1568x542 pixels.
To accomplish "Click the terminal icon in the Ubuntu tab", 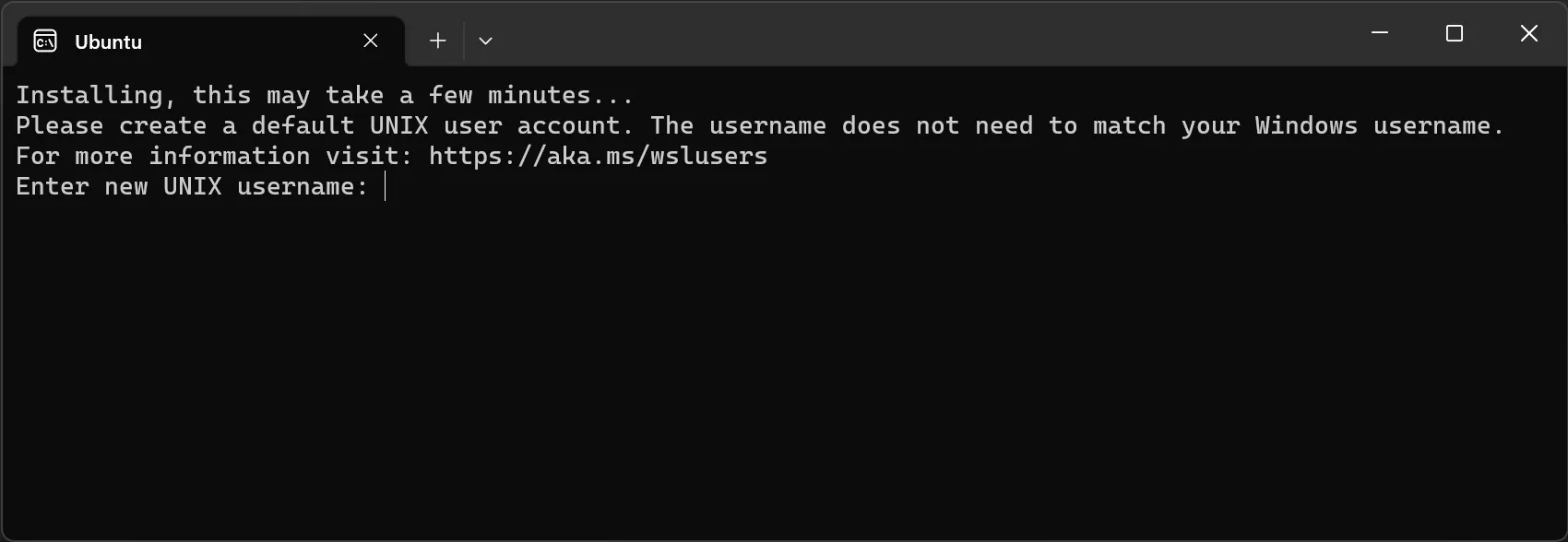I will coord(45,41).
